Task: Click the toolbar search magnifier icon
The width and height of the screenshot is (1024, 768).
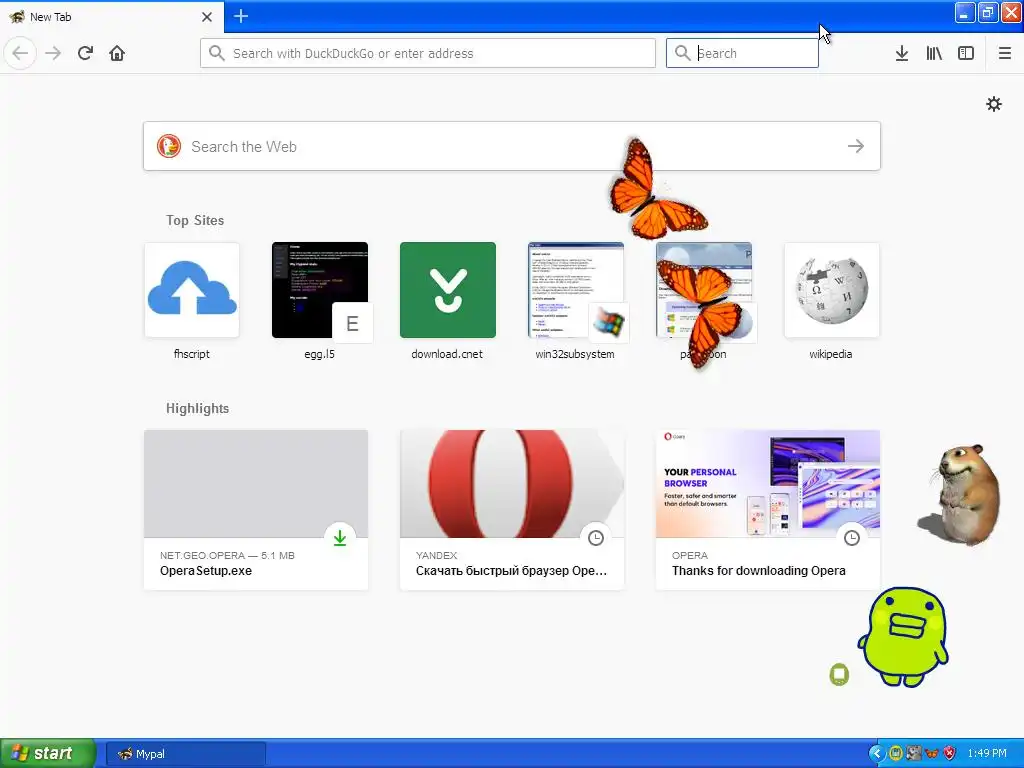Action: 682,53
